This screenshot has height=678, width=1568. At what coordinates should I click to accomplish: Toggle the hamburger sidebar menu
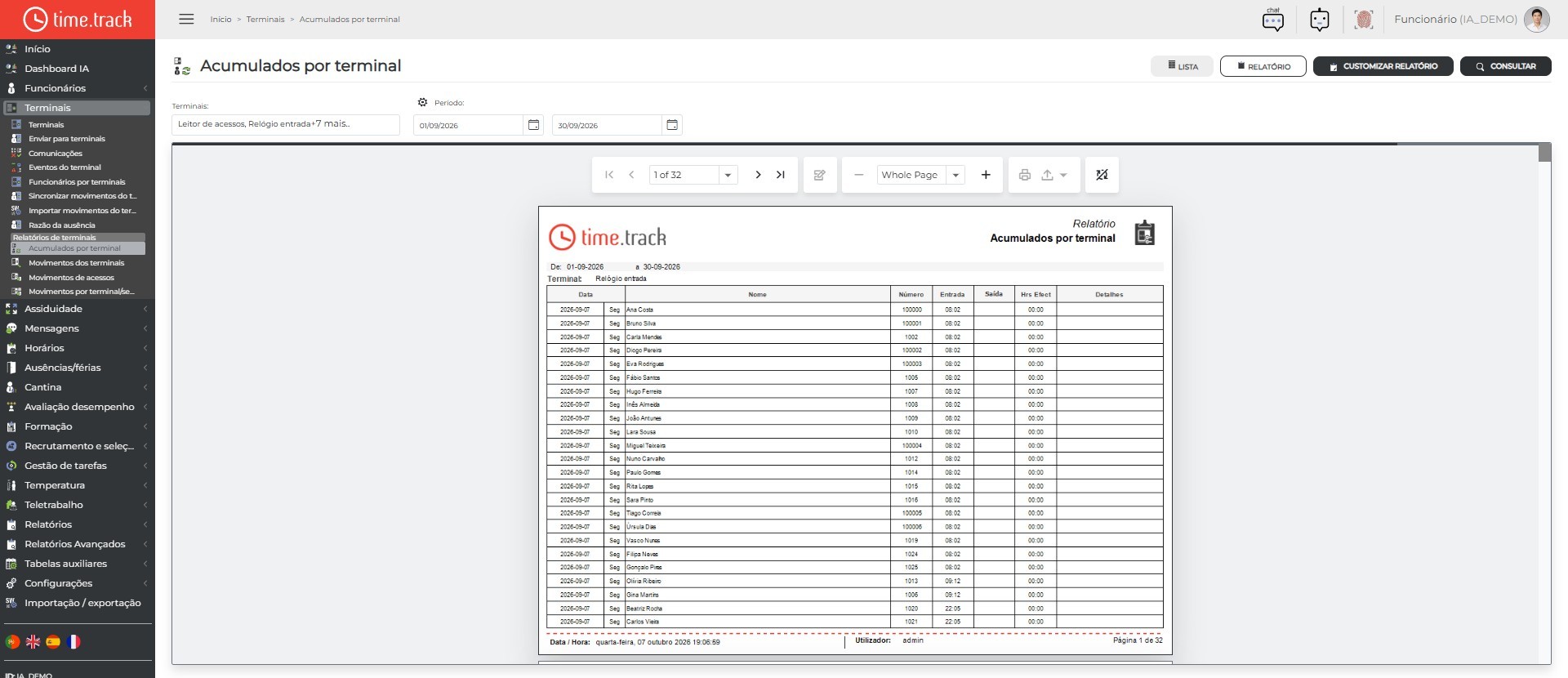click(186, 19)
